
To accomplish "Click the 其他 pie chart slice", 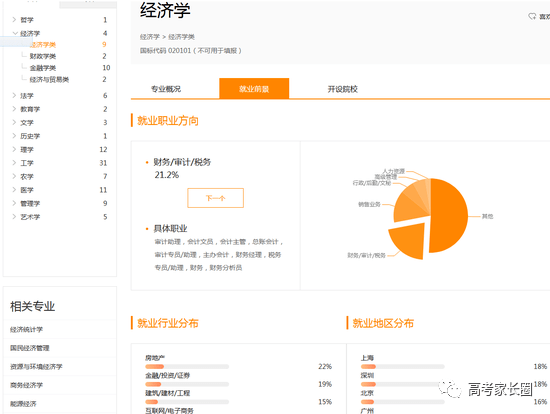I will pyautogui.click(x=450, y=216).
